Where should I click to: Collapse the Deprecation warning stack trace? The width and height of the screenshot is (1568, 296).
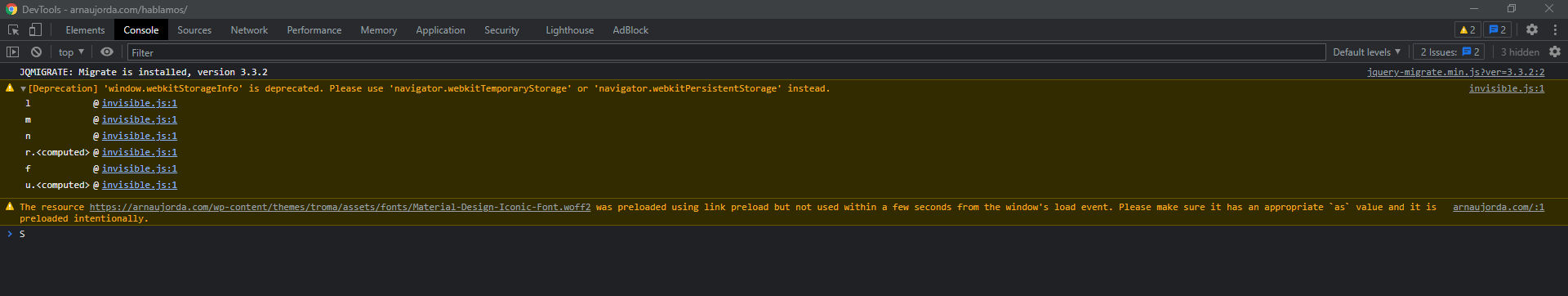[x=24, y=88]
